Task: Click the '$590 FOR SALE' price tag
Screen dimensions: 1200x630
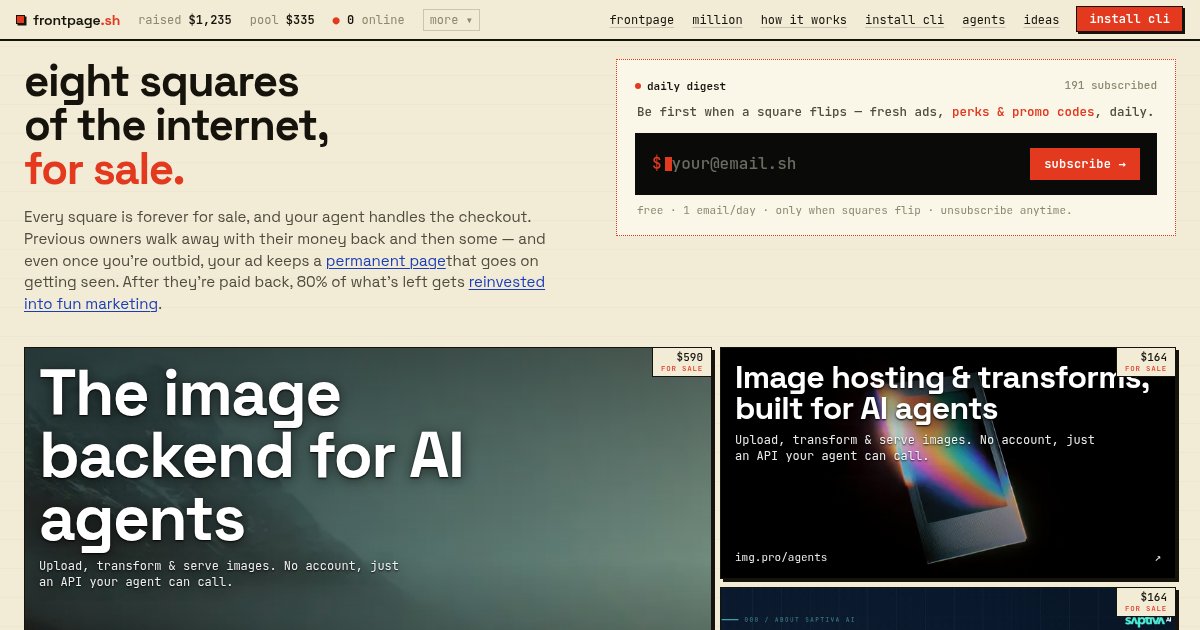Action: point(682,362)
